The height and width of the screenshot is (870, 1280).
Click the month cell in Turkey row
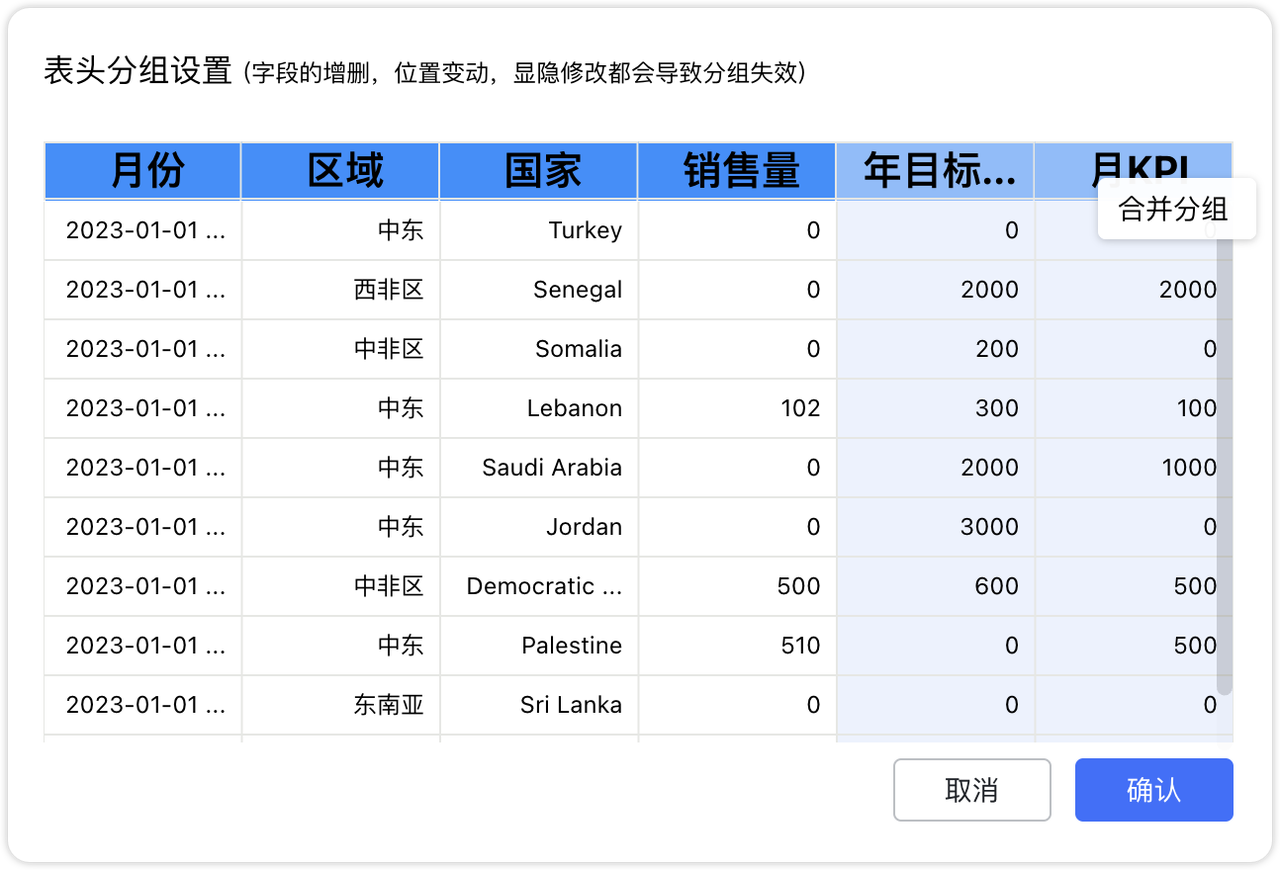pos(143,231)
